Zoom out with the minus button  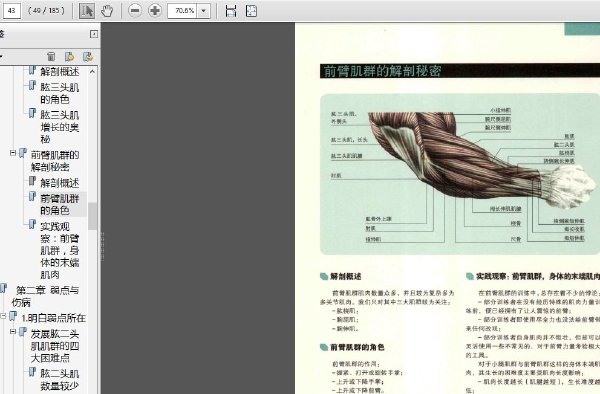click(x=135, y=11)
